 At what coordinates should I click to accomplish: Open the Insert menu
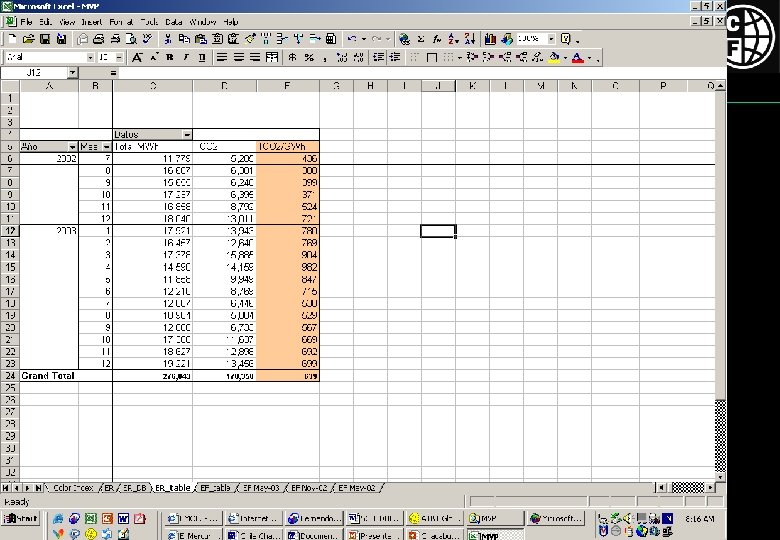[92, 22]
